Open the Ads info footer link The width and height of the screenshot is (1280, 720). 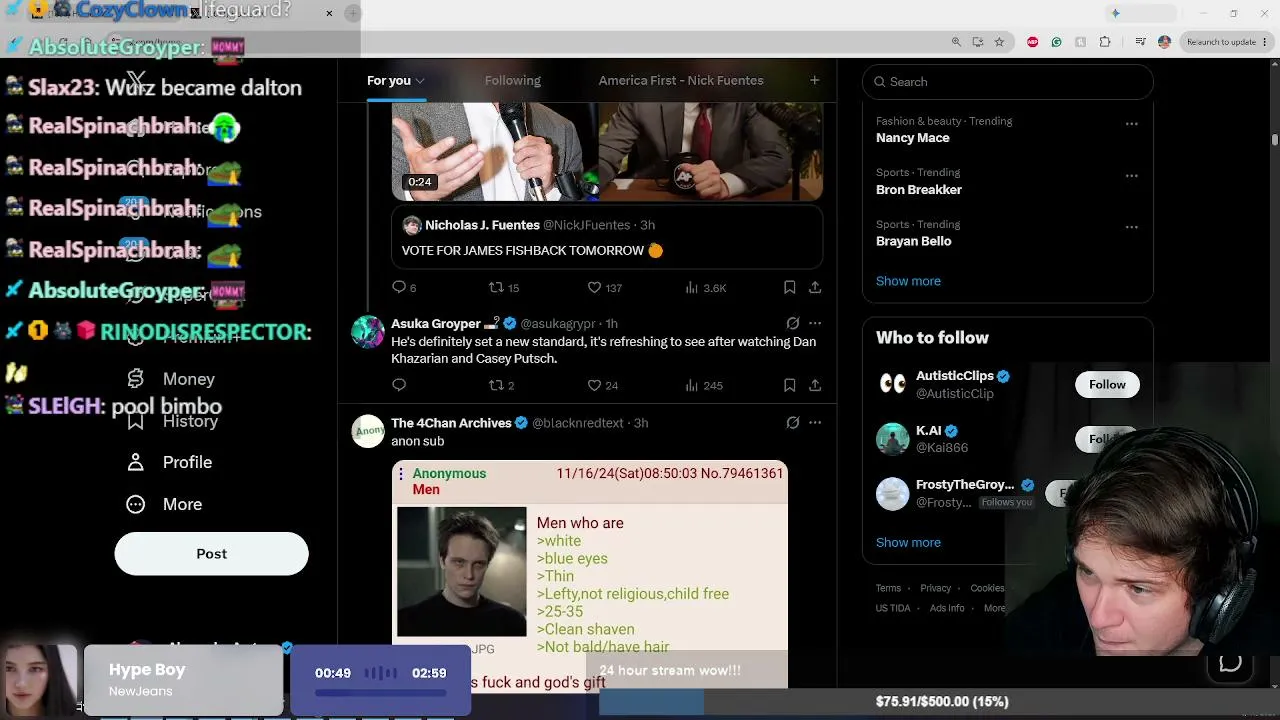pyautogui.click(x=947, y=608)
